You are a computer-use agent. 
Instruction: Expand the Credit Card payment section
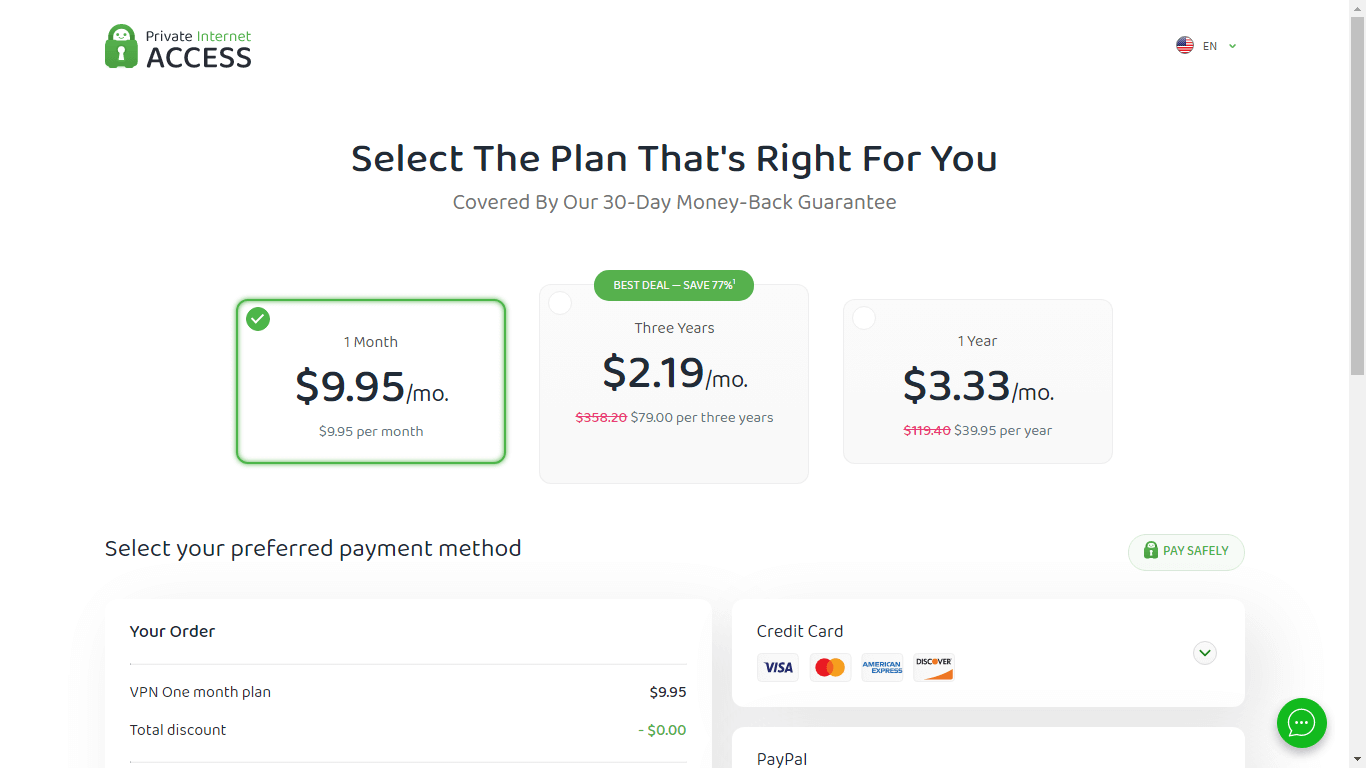[1205, 653]
